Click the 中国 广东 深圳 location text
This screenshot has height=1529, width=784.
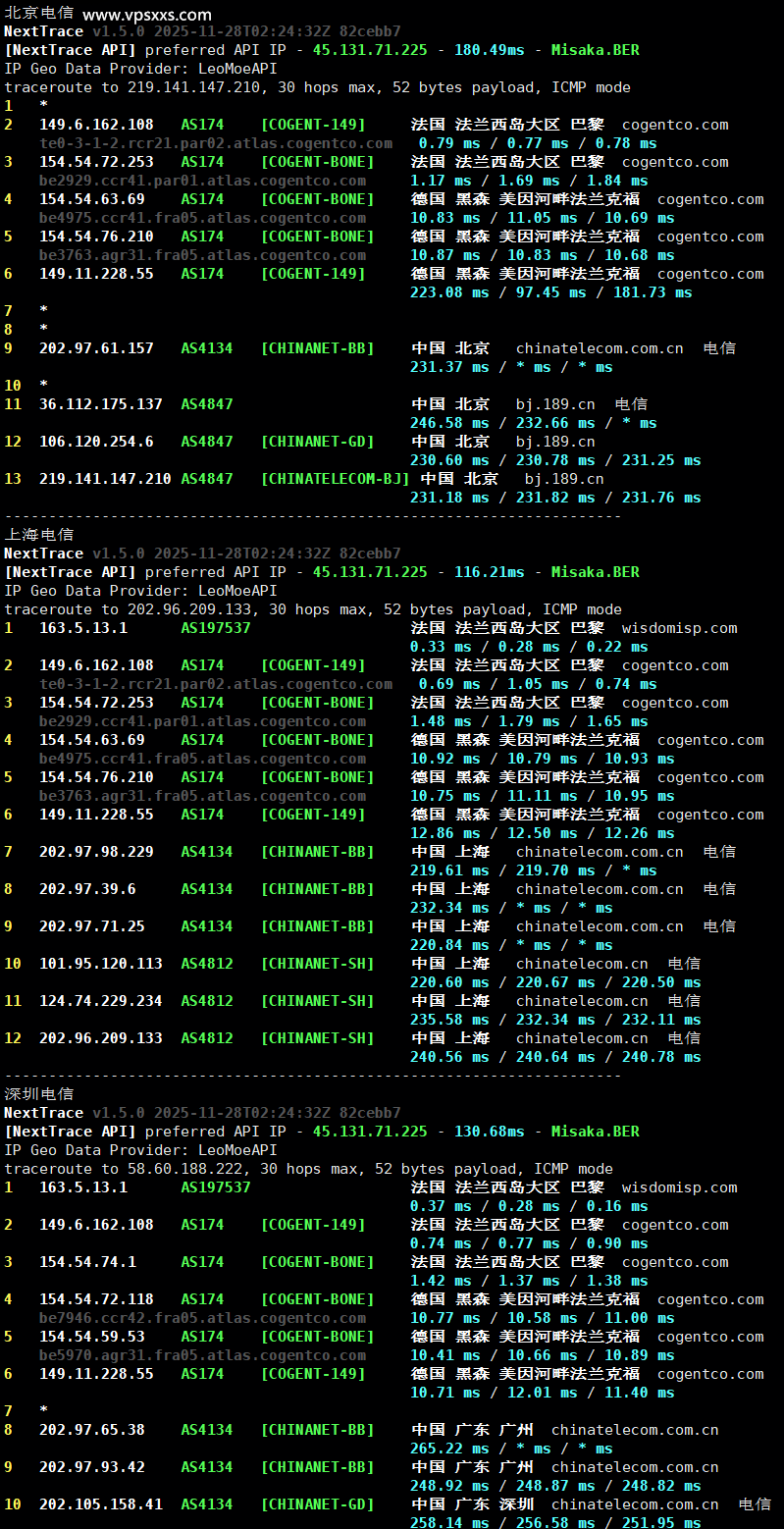coord(473,1504)
